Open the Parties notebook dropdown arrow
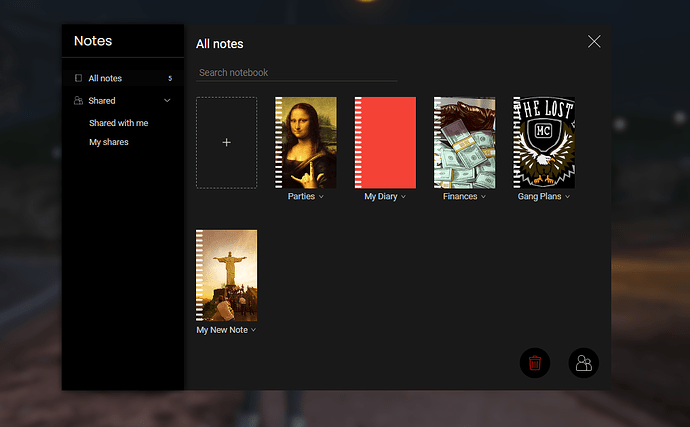This screenshot has width=690, height=427. click(x=321, y=197)
